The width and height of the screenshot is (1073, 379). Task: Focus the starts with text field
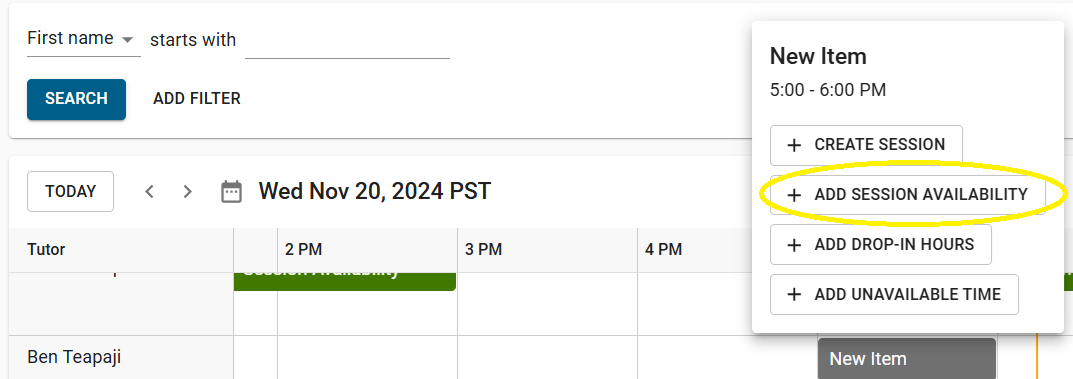(x=347, y=41)
